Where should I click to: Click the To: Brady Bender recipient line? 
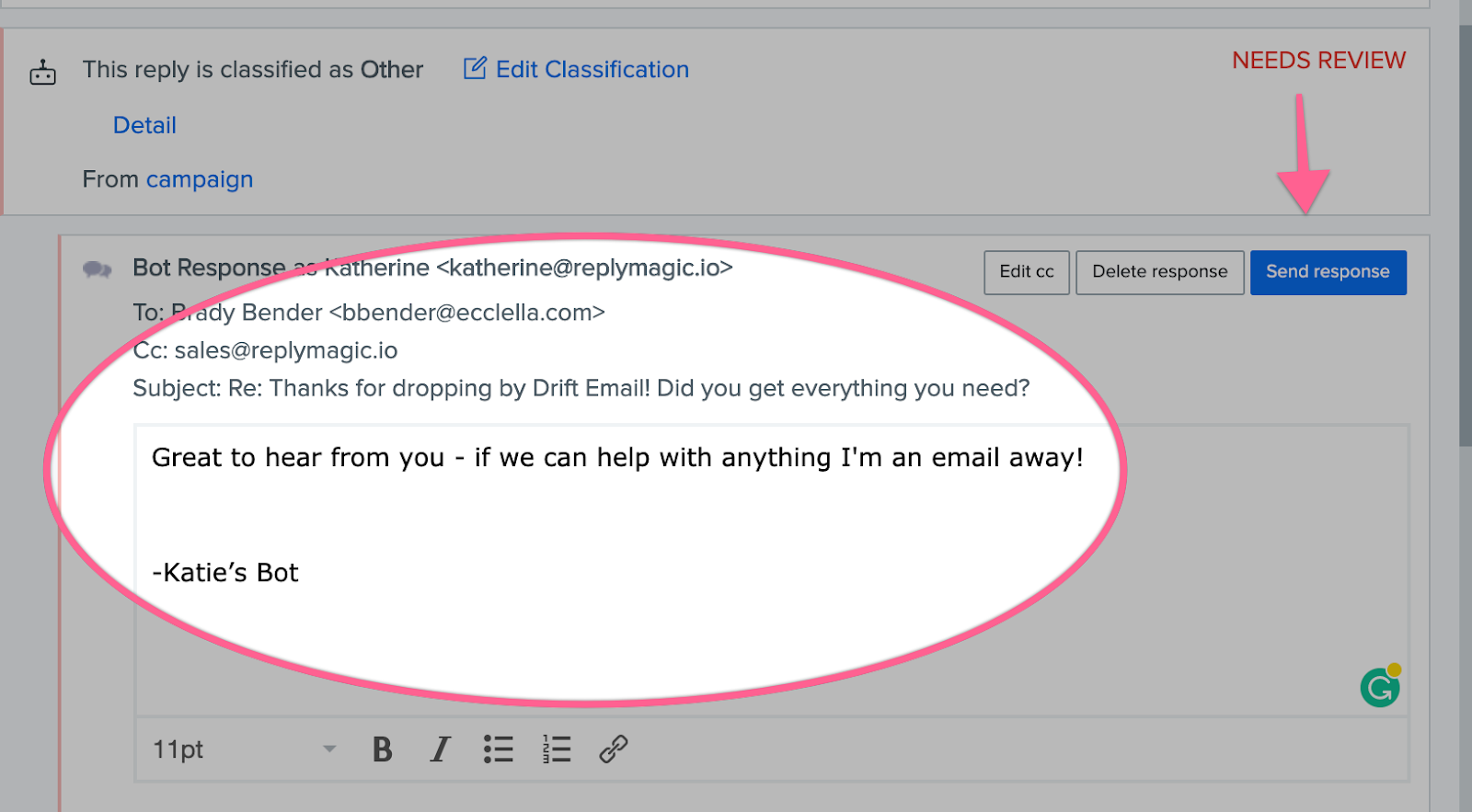point(369,313)
